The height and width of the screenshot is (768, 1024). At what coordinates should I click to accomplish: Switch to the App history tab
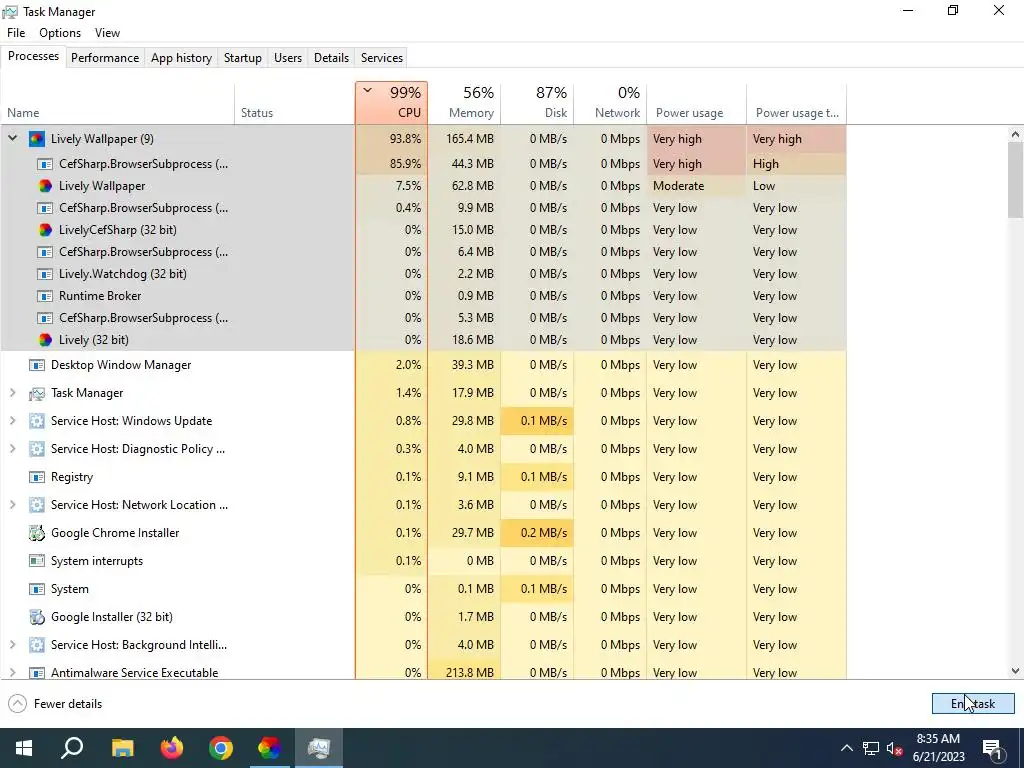pyautogui.click(x=181, y=57)
